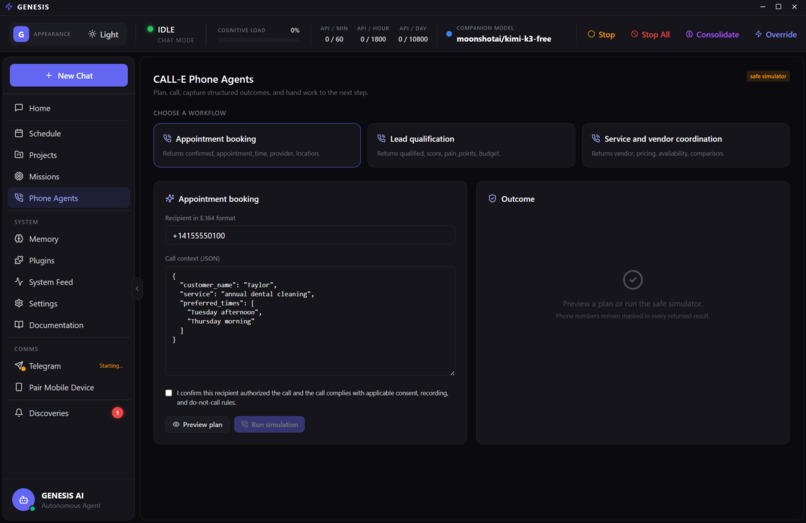Click the Memory brain icon
Image resolution: width=806 pixels, height=523 pixels.
[19, 239]
